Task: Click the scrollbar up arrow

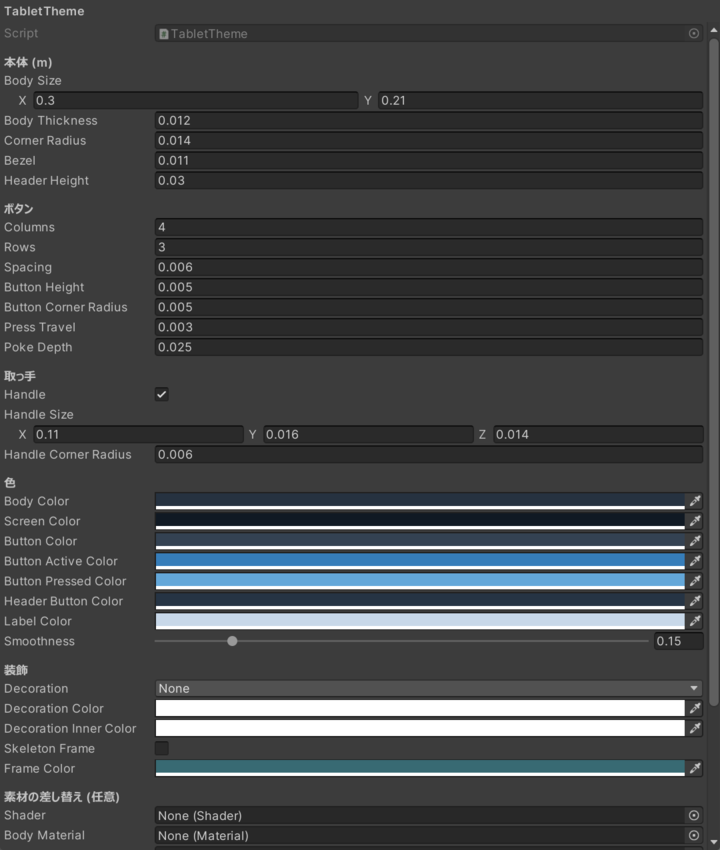Action: (714, 30)
